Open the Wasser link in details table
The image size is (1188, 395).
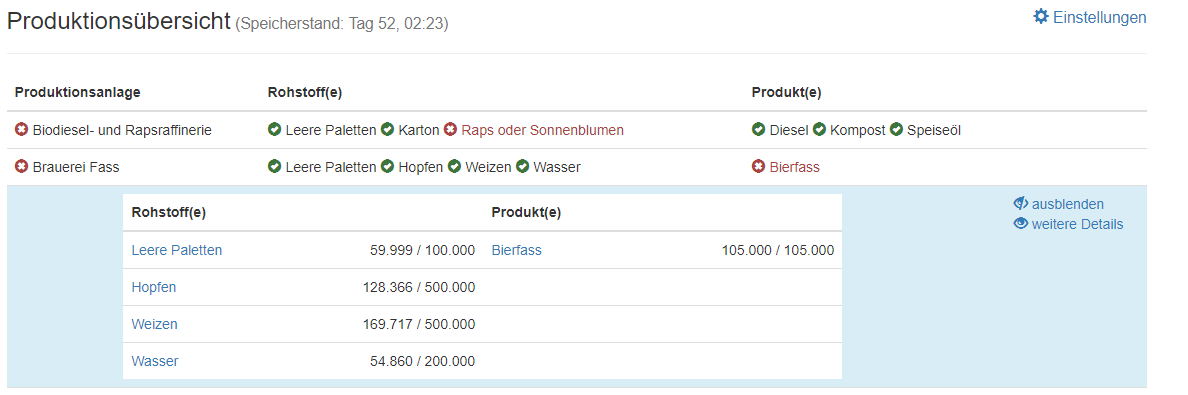tap(155, 362)
